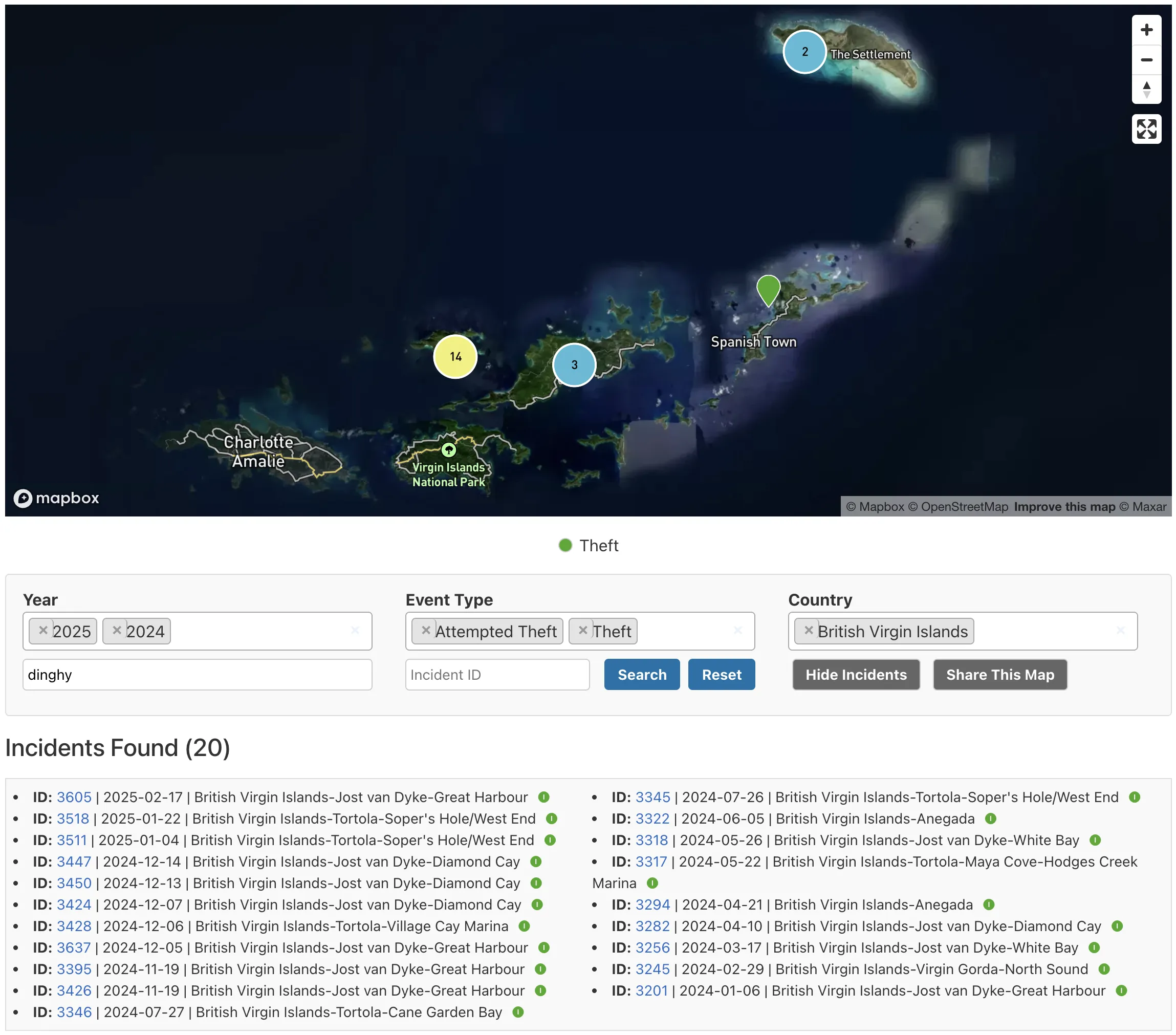Click the Mapbox logo
The image size is (1176, 1035).
tap(56, 497)
